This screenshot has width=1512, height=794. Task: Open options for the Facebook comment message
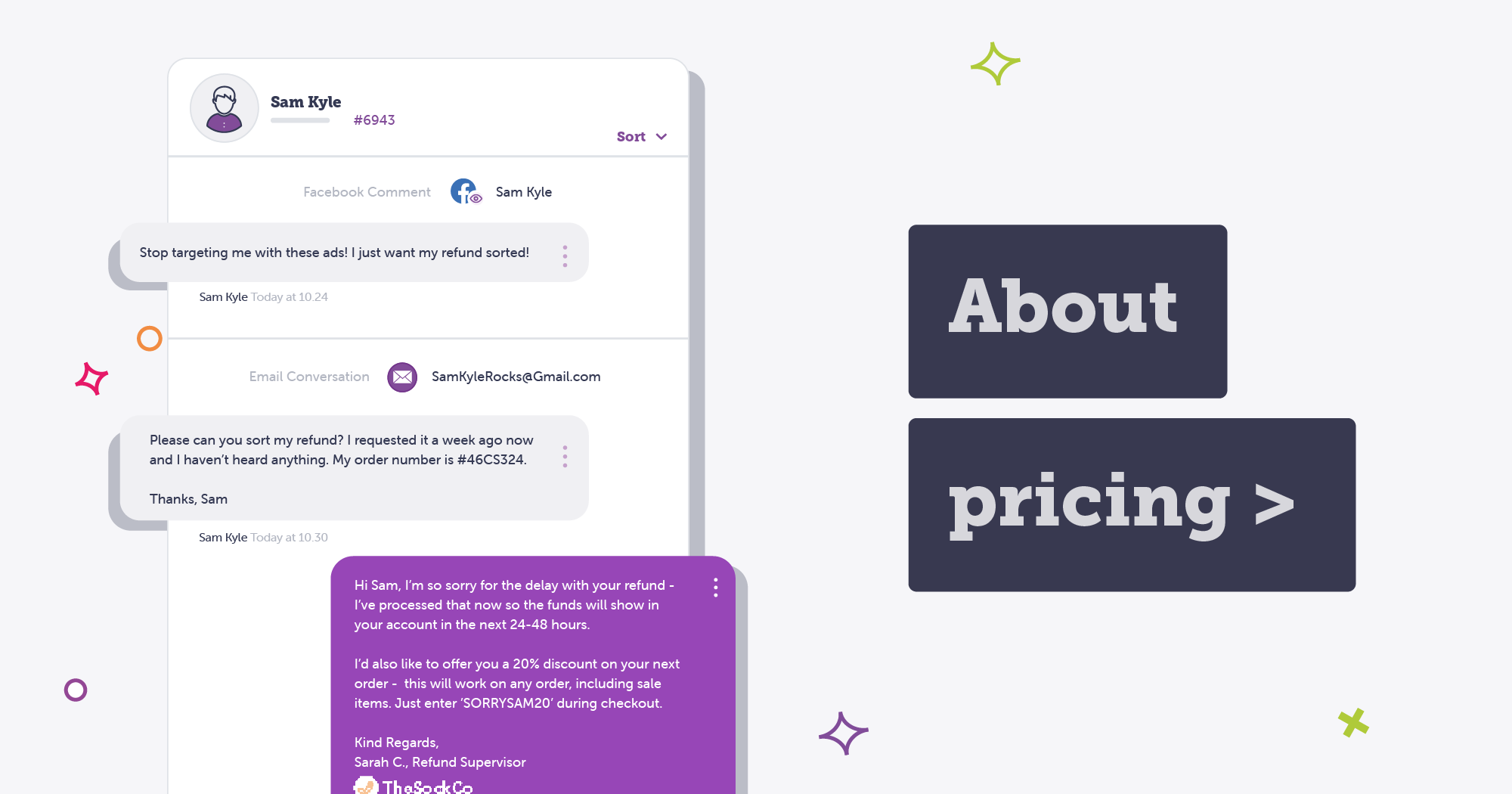pos(565,256)
